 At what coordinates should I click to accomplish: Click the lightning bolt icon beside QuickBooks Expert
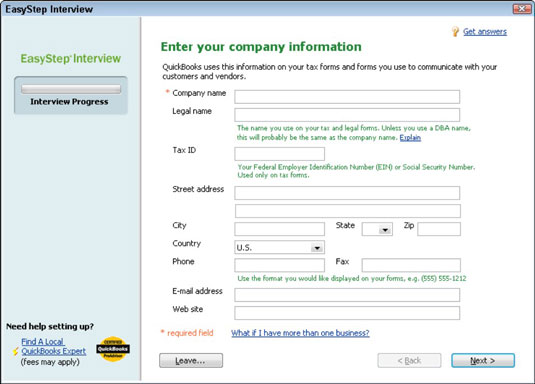click(x=15, y=351)
